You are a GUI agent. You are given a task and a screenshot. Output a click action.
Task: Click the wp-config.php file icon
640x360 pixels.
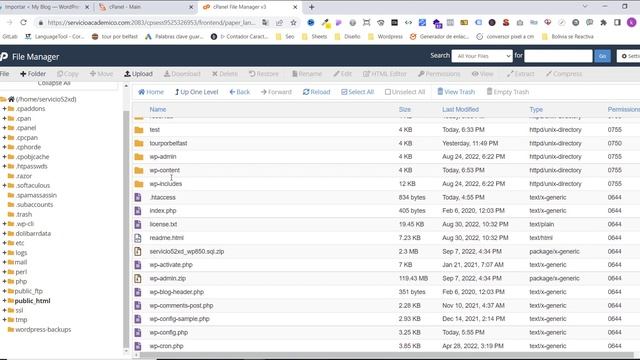(138, 332)
